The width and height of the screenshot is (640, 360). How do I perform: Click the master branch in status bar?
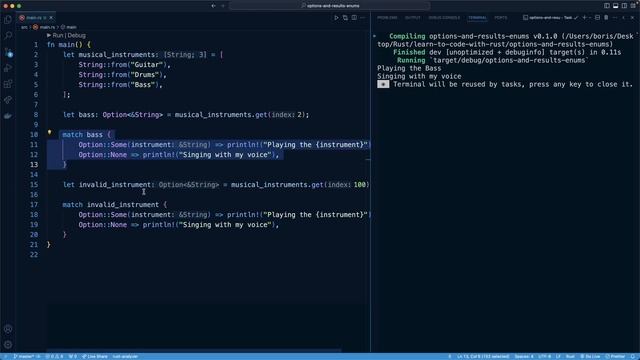[25, 356]
